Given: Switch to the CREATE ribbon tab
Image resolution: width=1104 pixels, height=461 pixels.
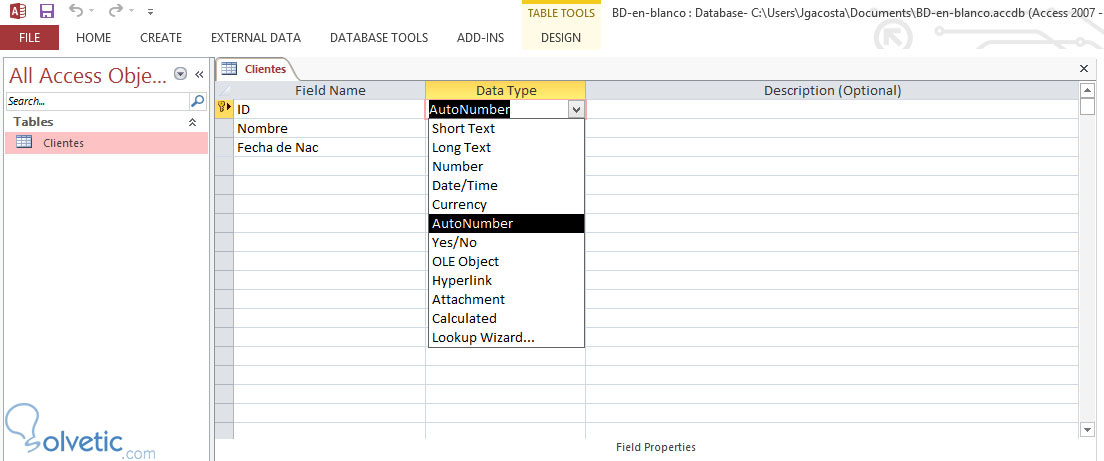Looking at the screenshot, I should 161,38.
